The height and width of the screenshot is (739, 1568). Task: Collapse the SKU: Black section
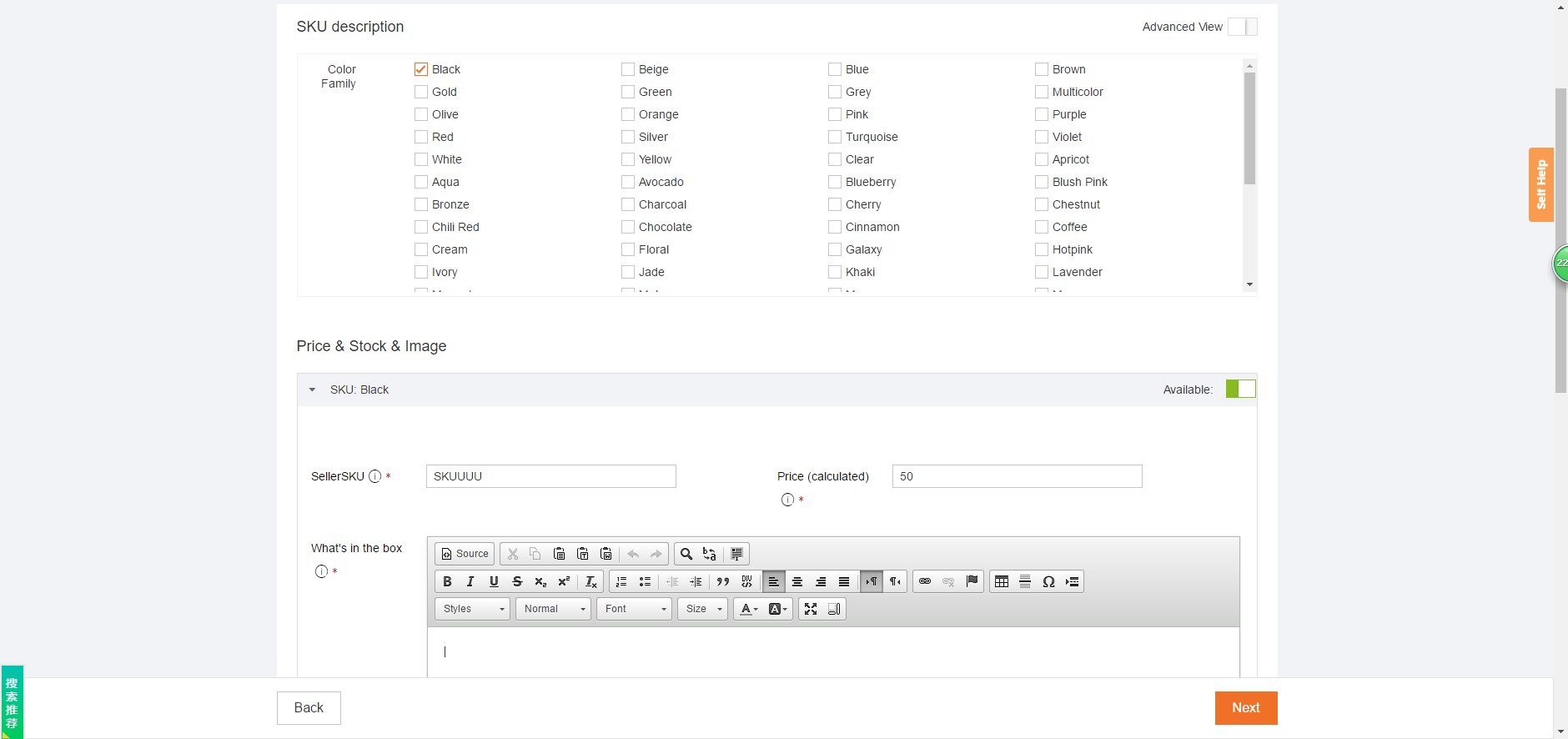pos(313,390)
